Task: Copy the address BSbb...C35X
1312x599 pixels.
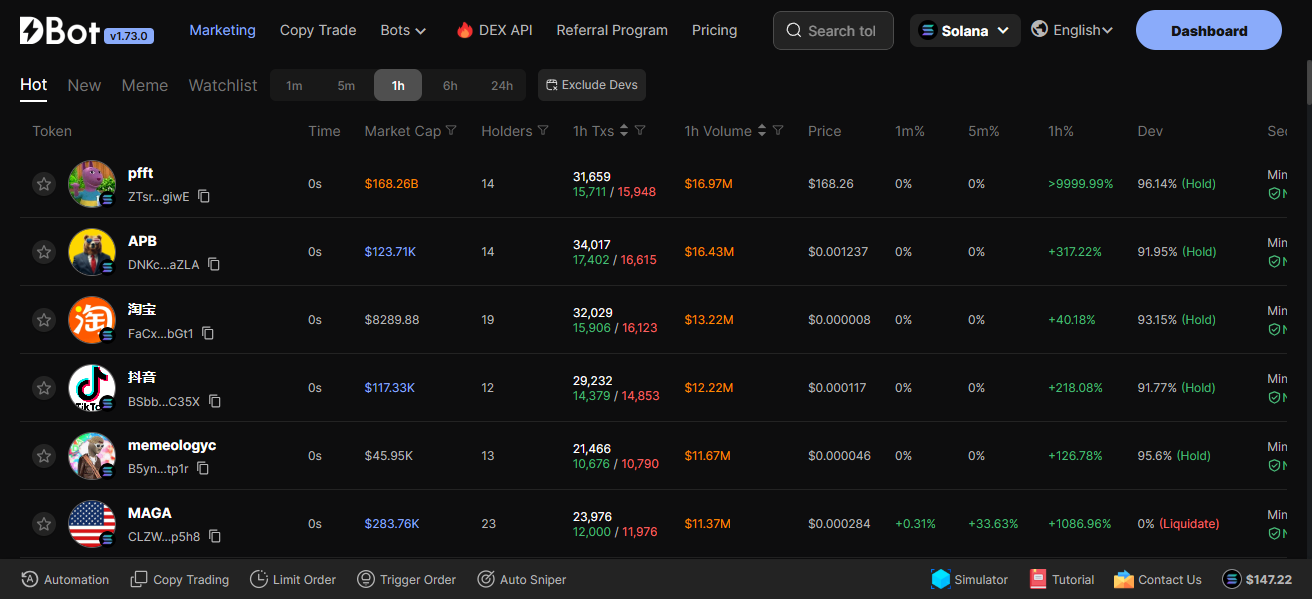Action: coord(215,401)
